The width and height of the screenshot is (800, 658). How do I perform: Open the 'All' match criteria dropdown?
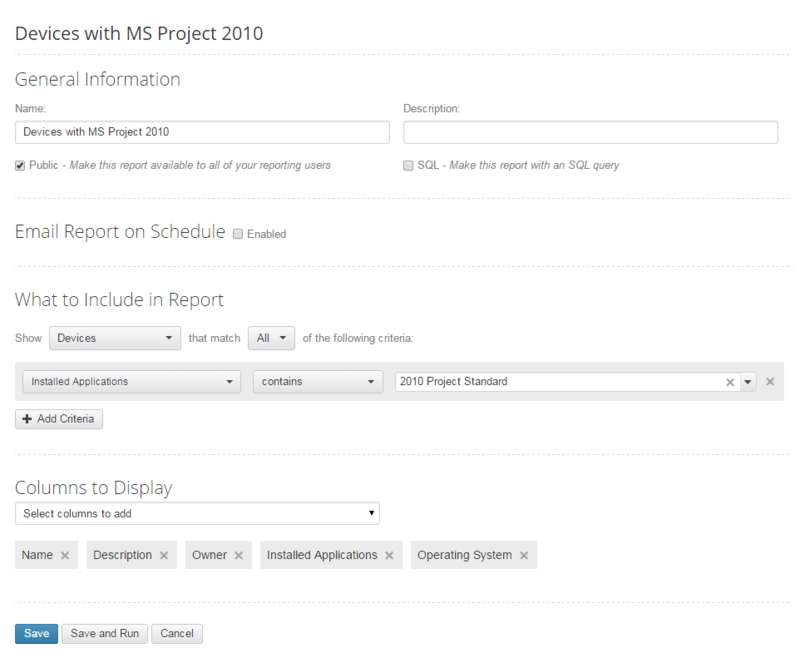pos(271,338)
